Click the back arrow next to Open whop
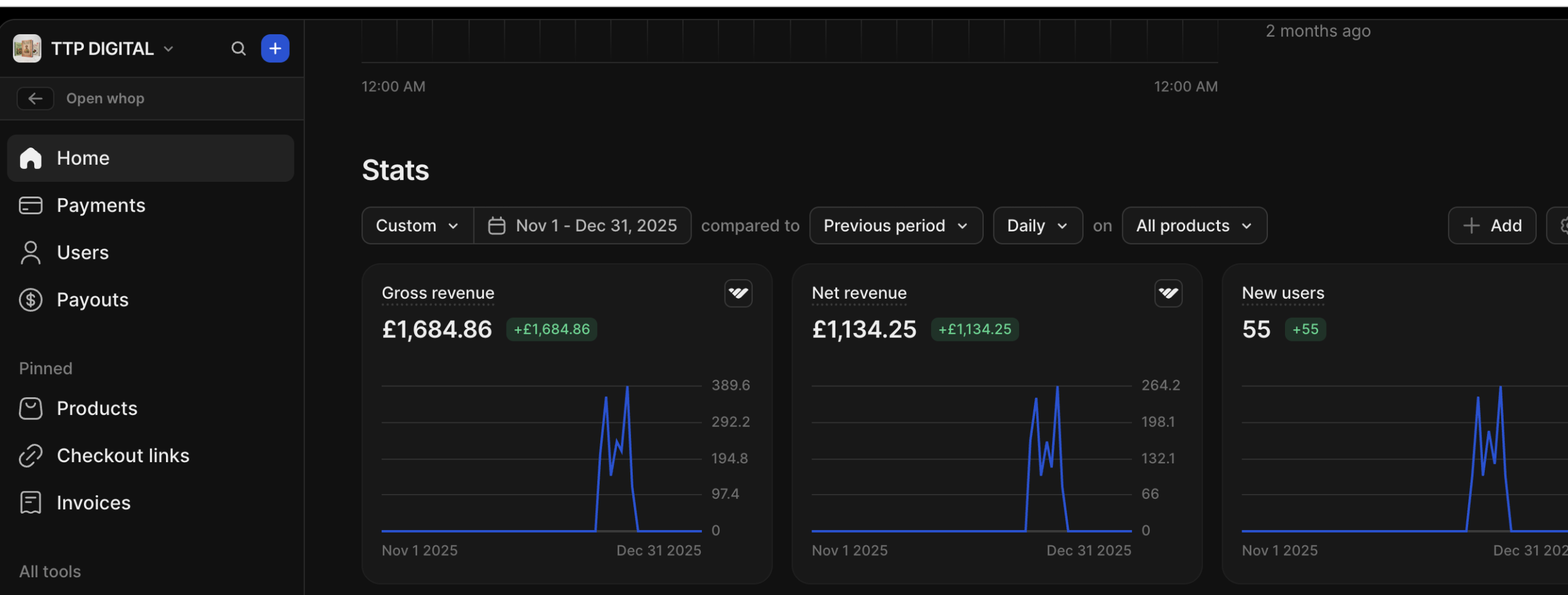 (36, 99)
